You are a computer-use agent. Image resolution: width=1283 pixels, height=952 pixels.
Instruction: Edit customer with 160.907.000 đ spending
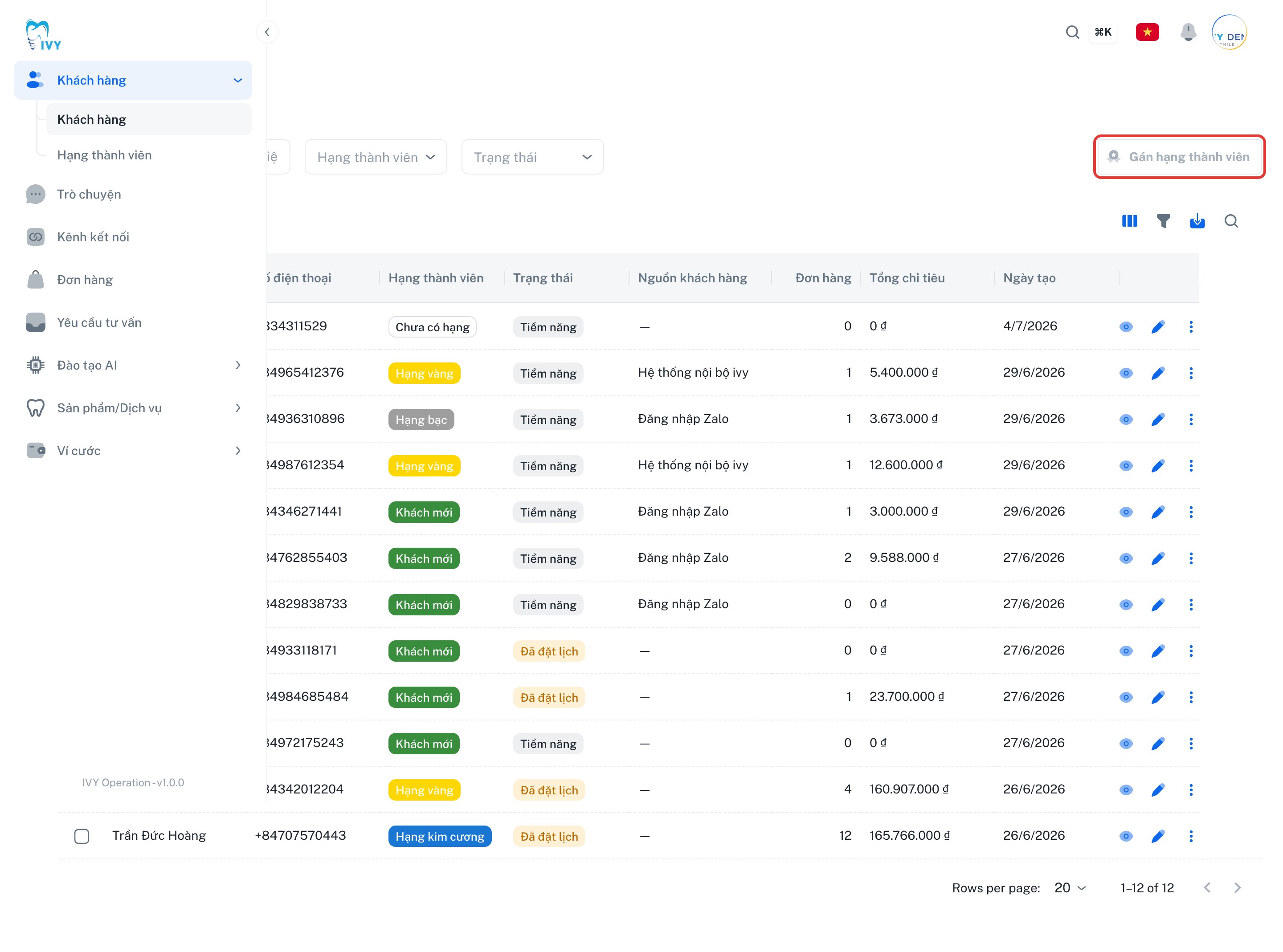pyautogui.click(x=1158, y=790)
